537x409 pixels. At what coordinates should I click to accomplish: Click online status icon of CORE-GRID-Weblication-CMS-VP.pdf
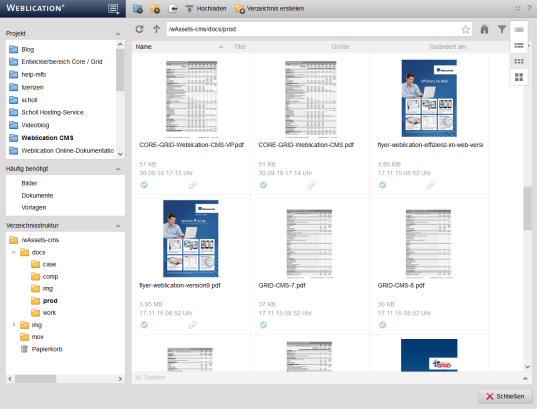point(144,185)
